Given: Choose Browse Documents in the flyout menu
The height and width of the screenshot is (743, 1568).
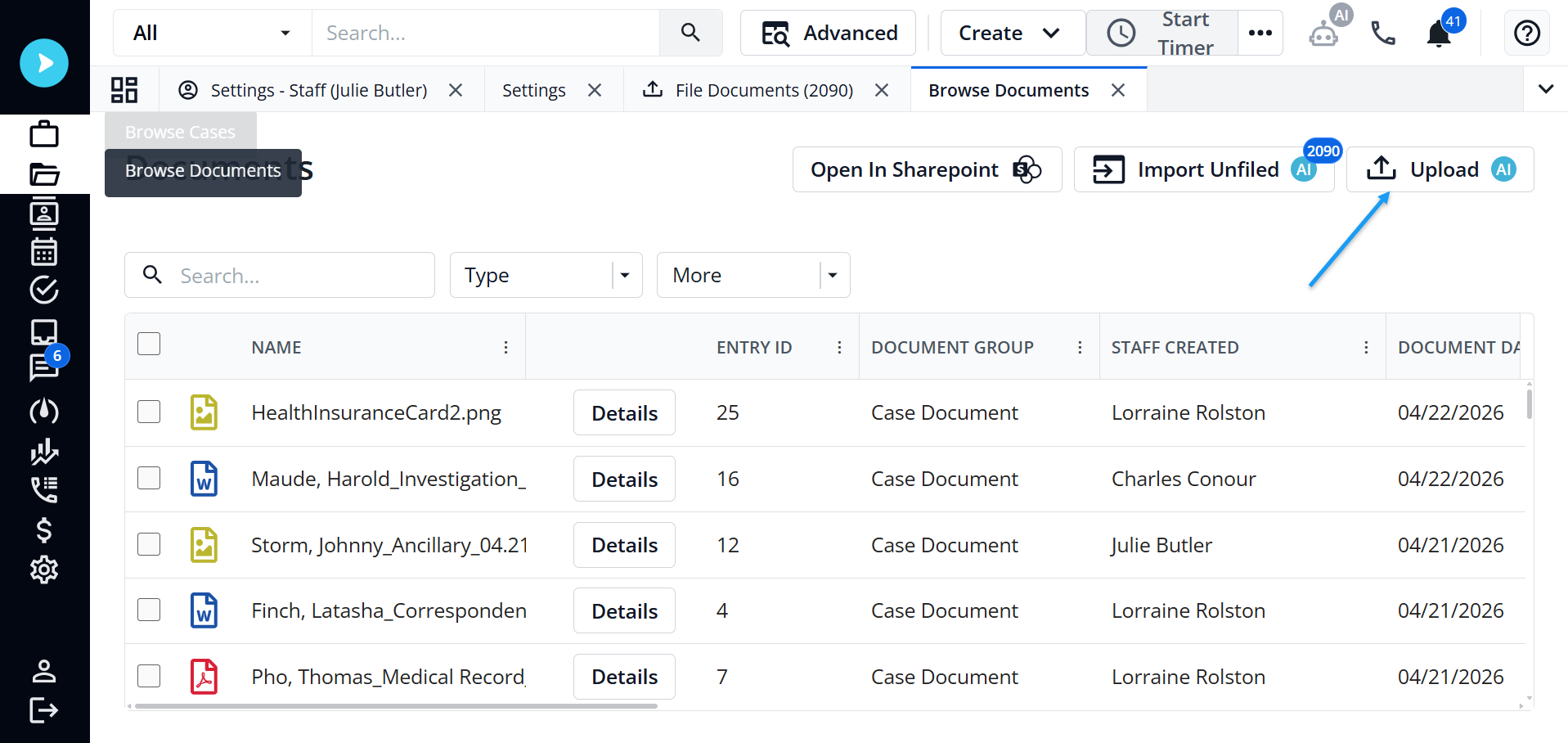Looking at the screenshot, I should [x=203, y=171].
